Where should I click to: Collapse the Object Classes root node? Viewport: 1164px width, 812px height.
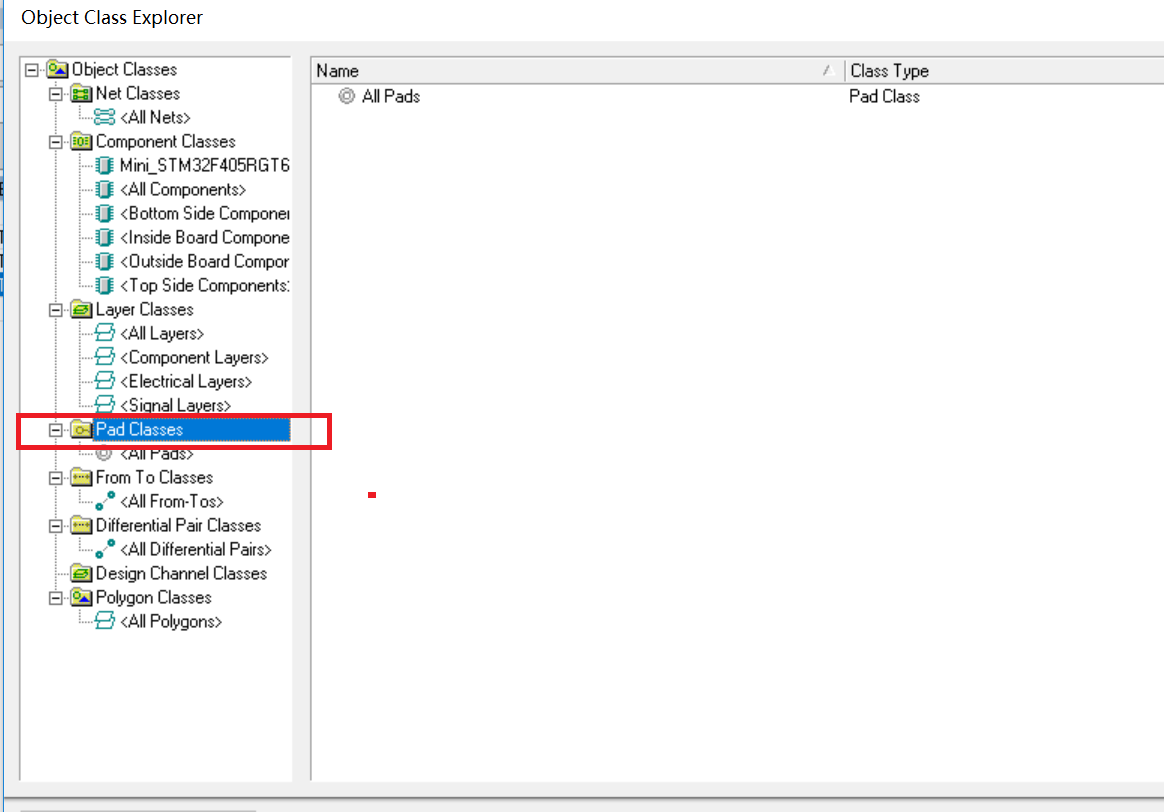coord(32,70)
